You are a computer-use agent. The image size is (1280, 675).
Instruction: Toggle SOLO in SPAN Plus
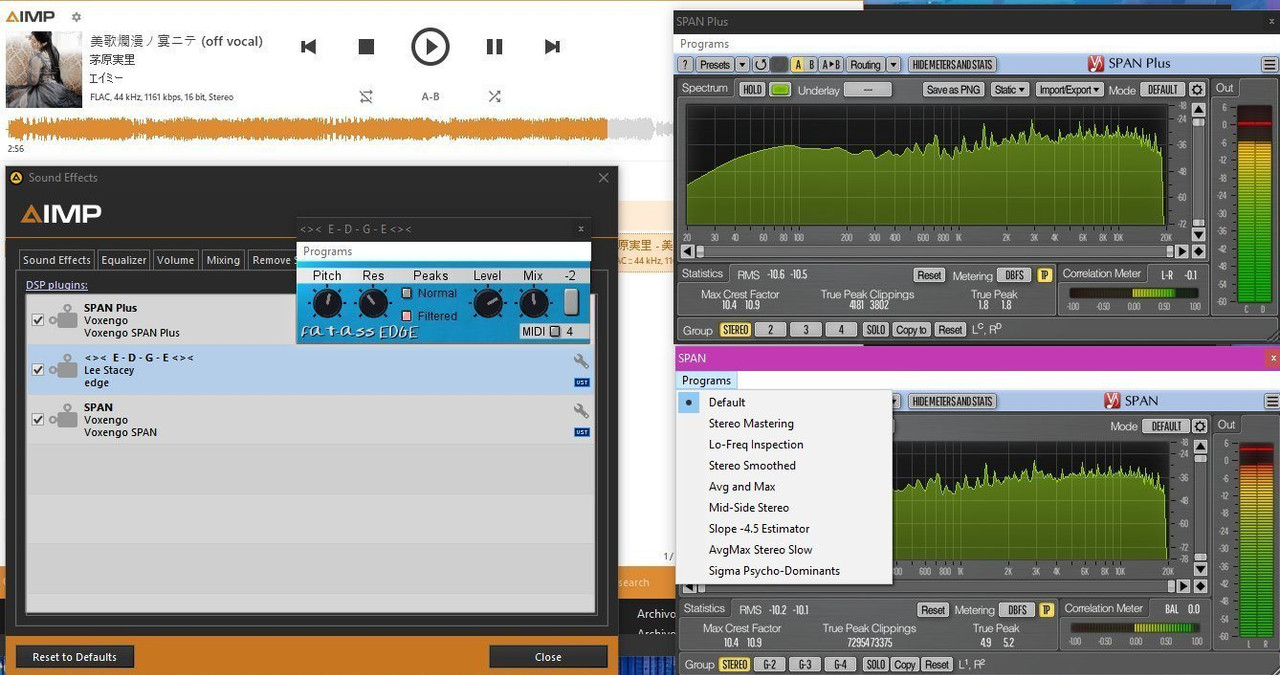(x=875, y=329)
